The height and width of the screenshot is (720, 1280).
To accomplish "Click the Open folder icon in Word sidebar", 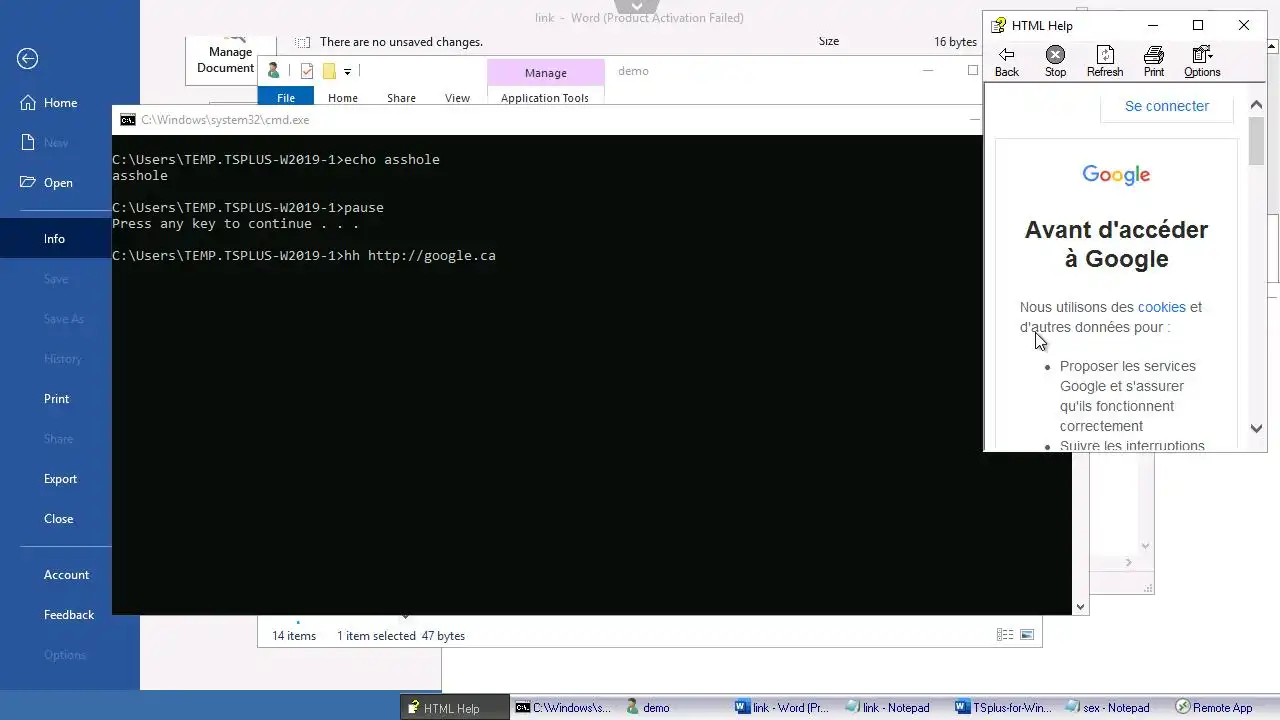I will click(28, 183).
